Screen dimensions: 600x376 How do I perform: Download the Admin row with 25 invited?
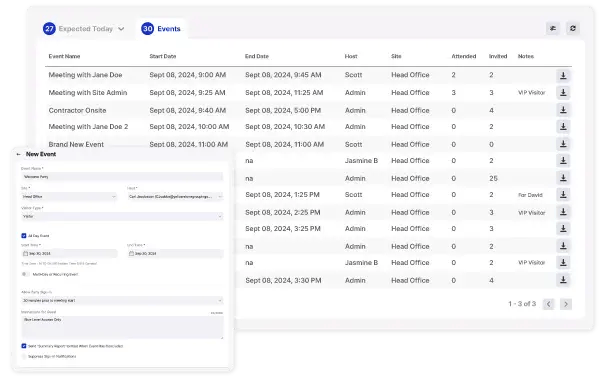coord(563,178)
